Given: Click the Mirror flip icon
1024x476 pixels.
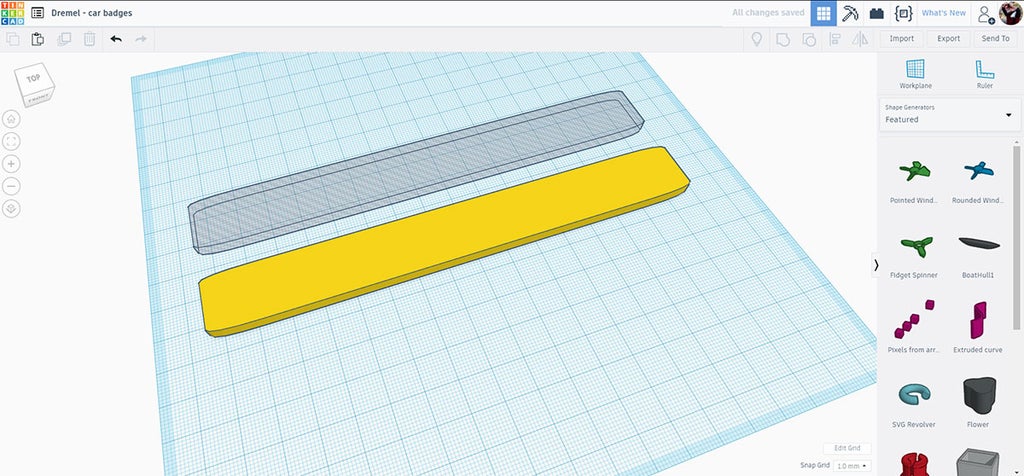Looking at the screenshot, I should (x=860, y=39).
